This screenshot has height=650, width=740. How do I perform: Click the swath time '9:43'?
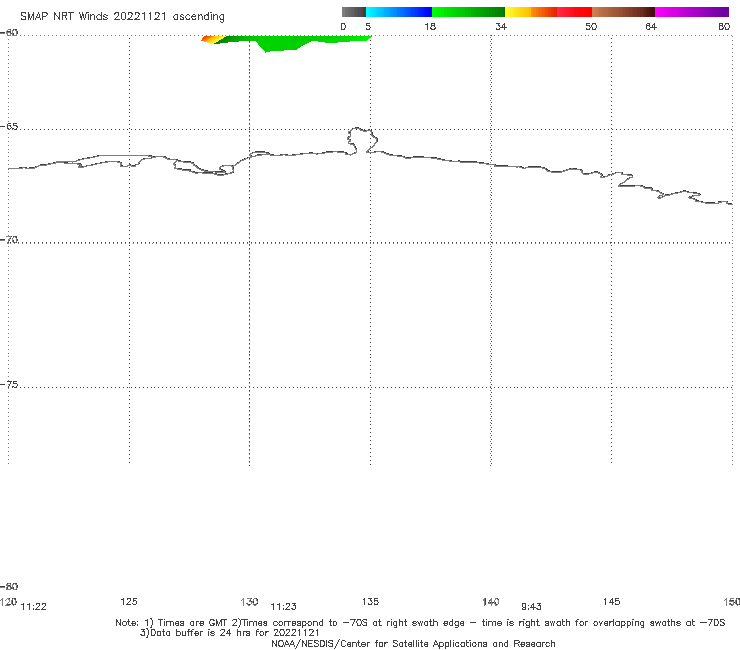[x=531, y=607]
